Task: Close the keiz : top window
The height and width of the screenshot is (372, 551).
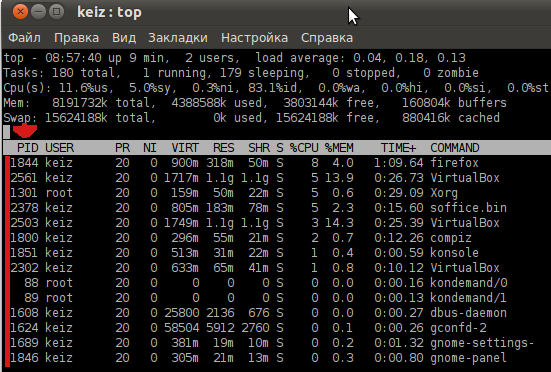Action: click(x=20, y=12)
